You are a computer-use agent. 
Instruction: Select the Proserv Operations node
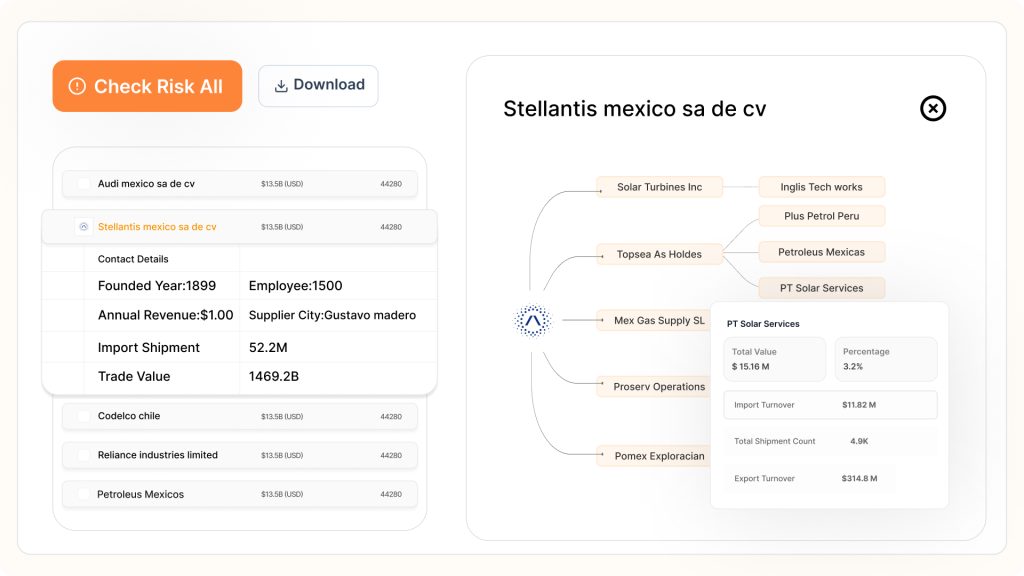pos(654,387)
